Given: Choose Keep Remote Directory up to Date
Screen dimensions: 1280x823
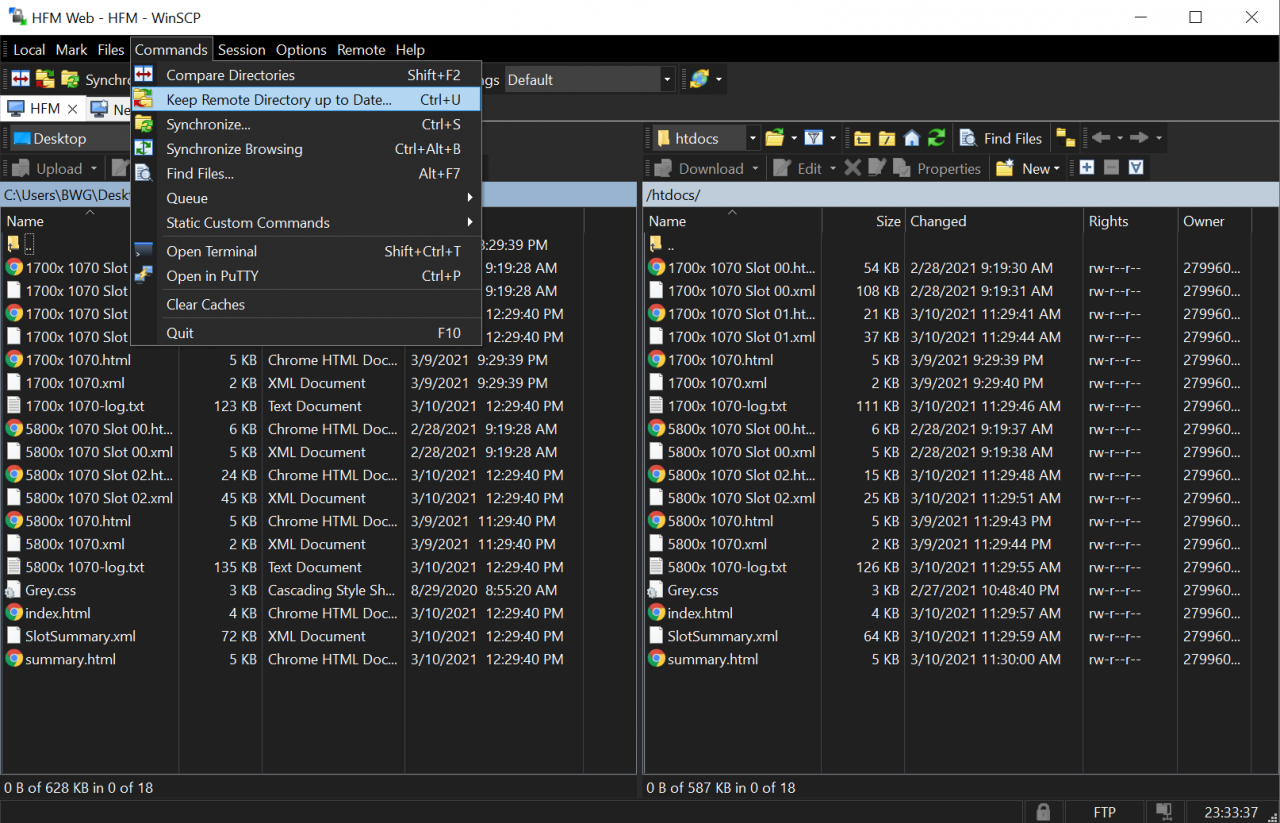Looking at the screenshot, I should coord(279,100).
